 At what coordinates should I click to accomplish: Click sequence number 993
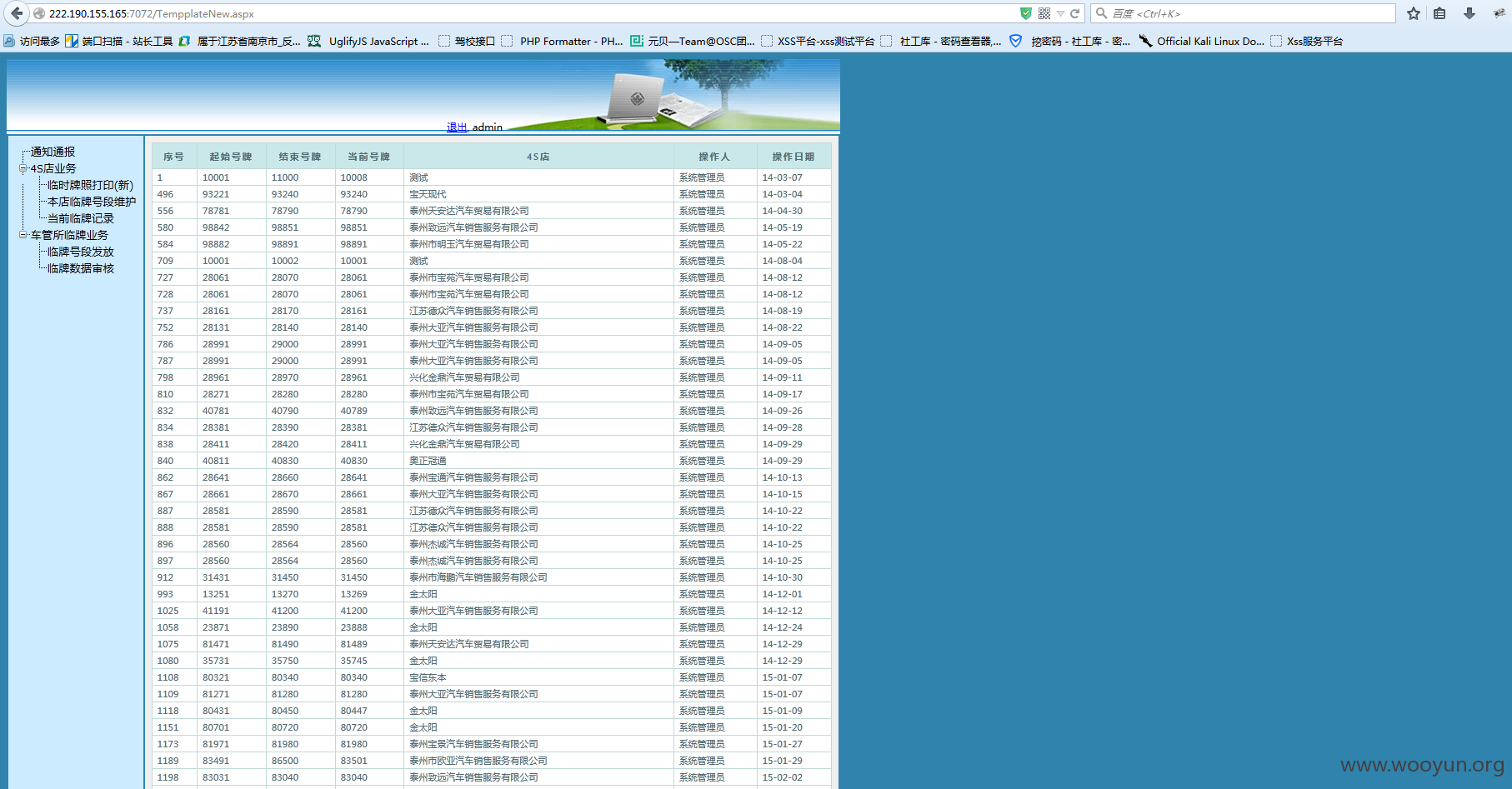tap(165, 594)
